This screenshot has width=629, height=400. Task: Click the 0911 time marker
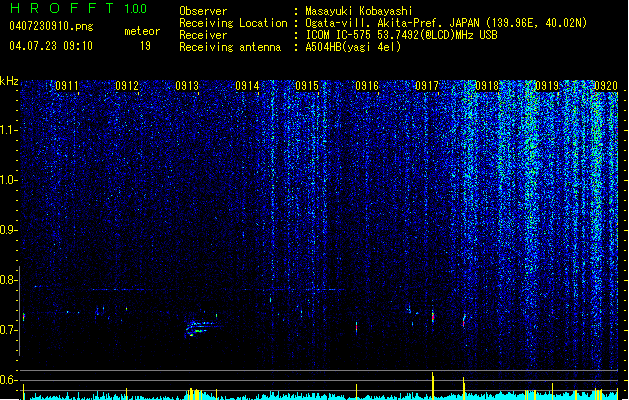(x=67, y=86)
